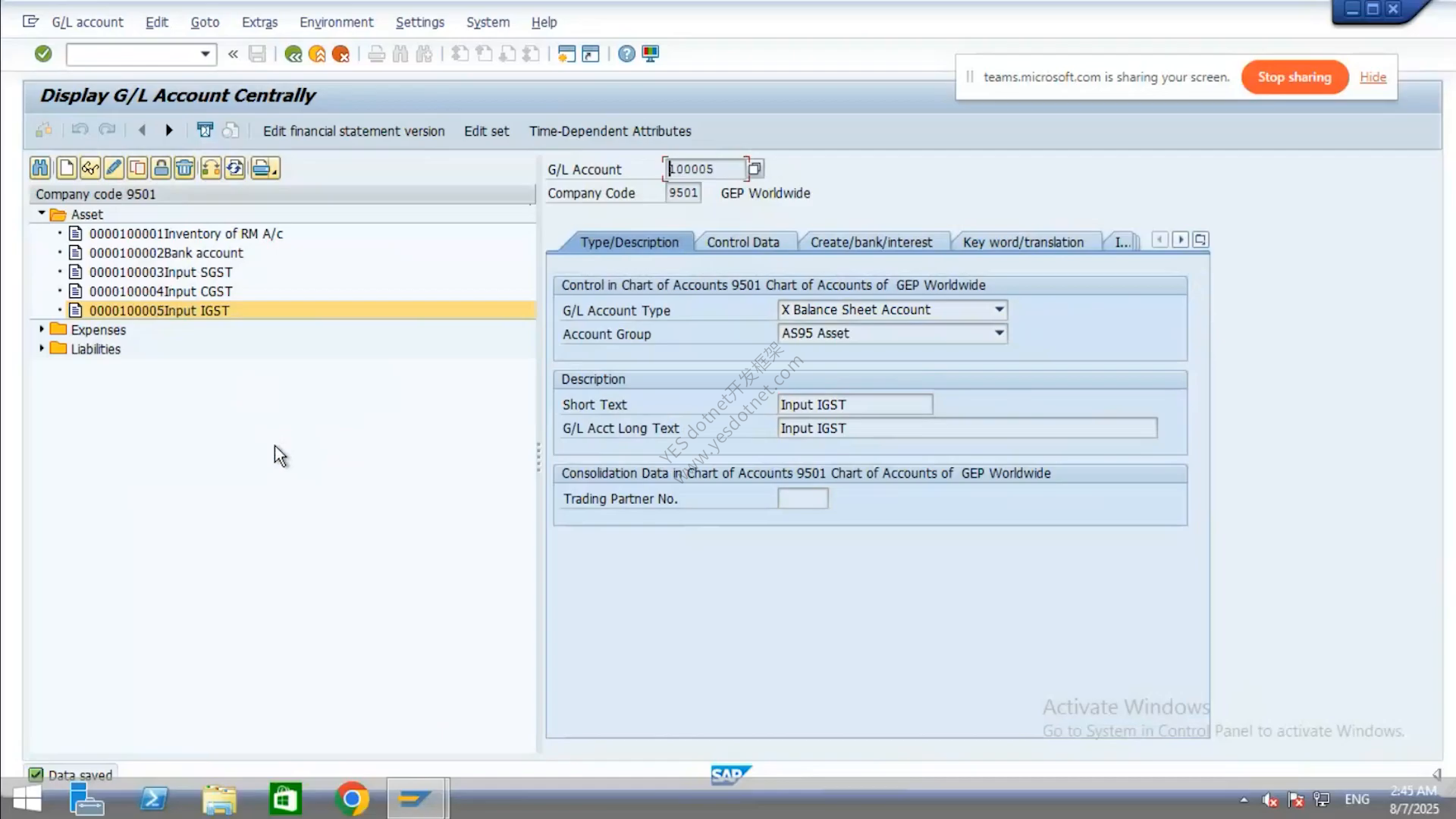The width and height of the screenshot is (1456, 819).
Task: Expand the Expenses folder
Action: click(x=42, y=329)
